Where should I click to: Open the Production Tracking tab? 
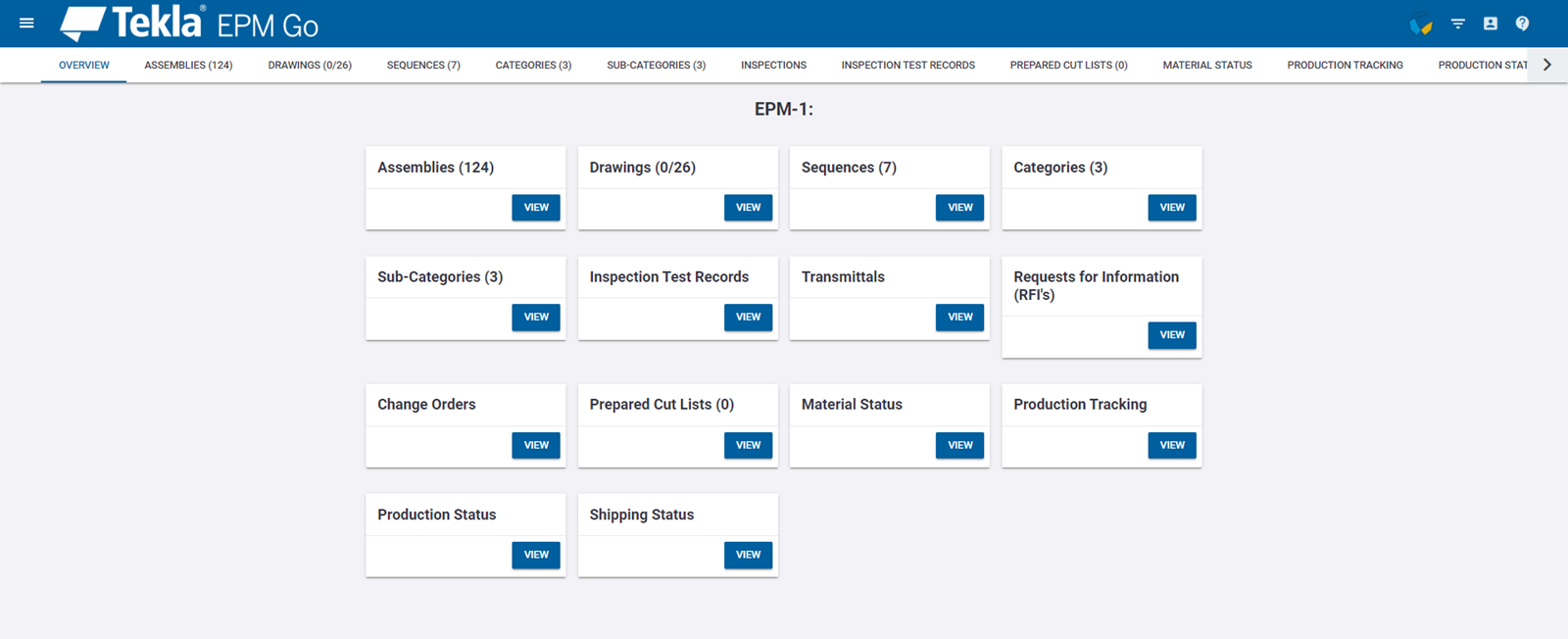(x=1345, y=66)
